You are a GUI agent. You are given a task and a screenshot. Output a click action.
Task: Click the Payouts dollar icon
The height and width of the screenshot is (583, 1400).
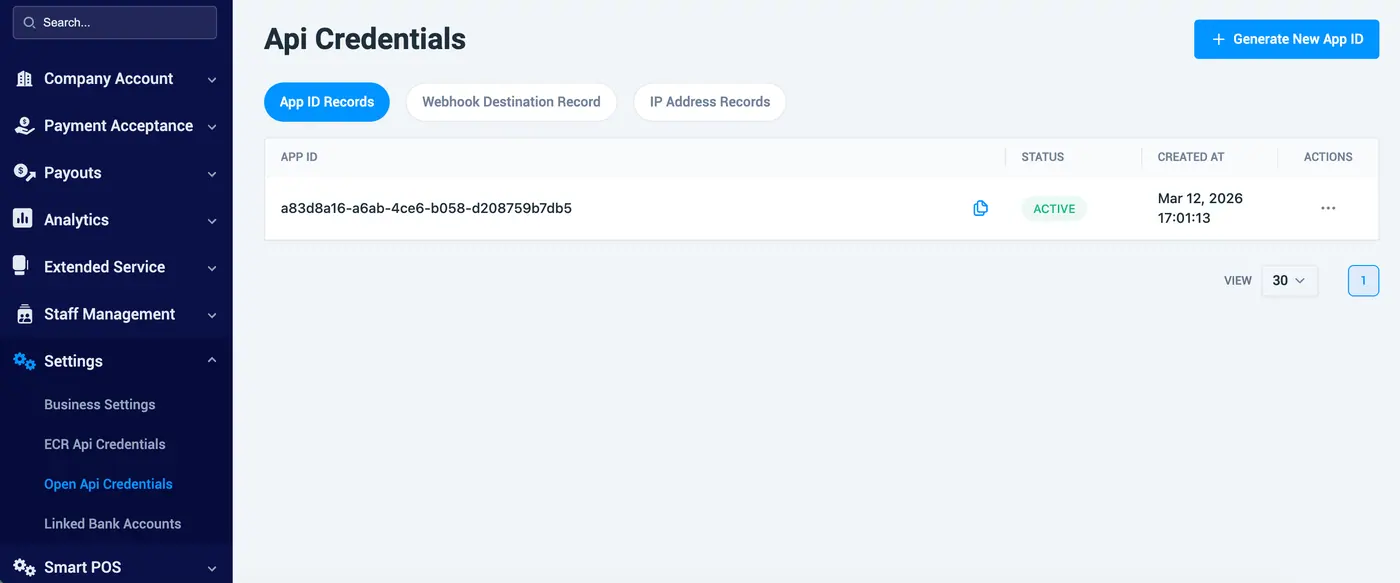(x=24, y=173)
